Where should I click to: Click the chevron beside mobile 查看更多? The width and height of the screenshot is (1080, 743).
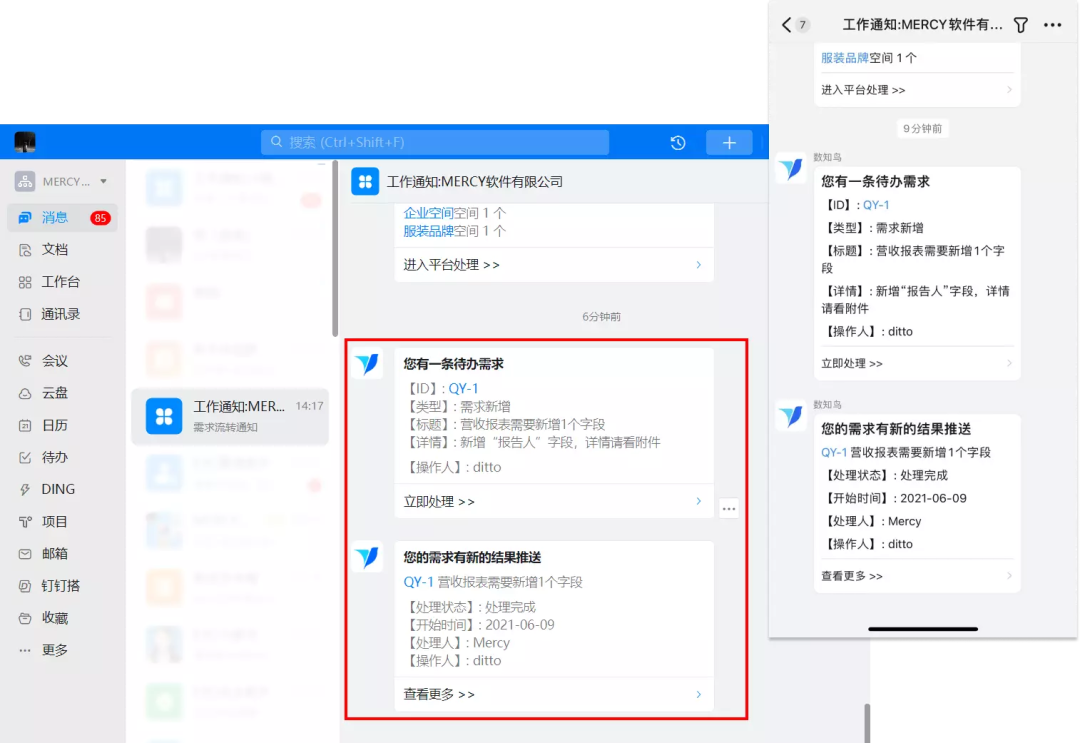pyautogui.click(x=1009, y=576)
